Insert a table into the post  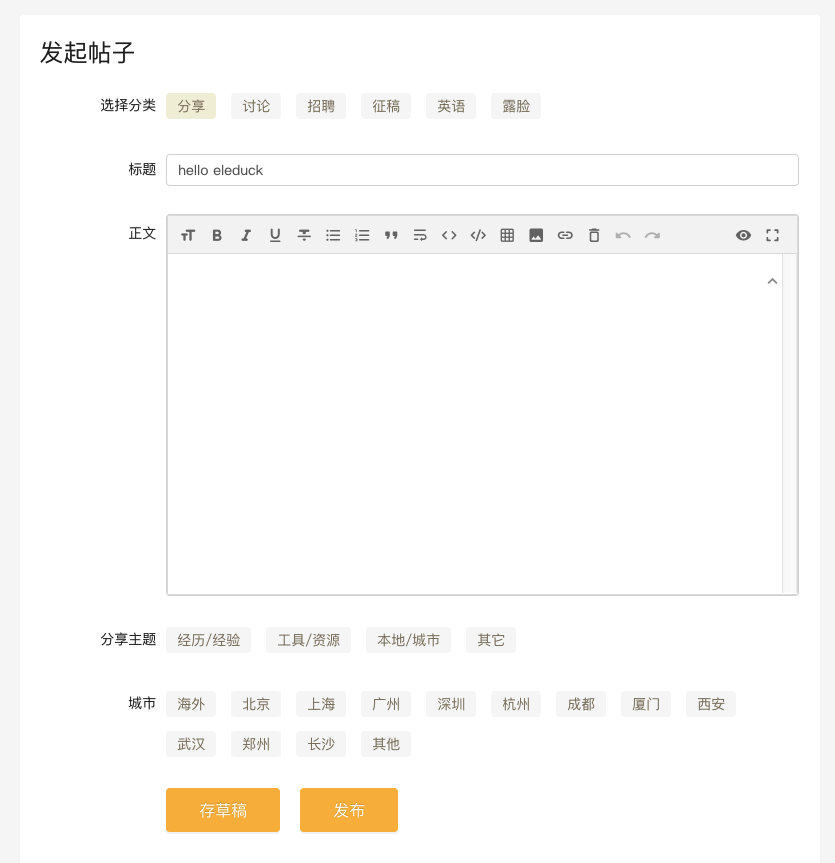click(507, 236)
